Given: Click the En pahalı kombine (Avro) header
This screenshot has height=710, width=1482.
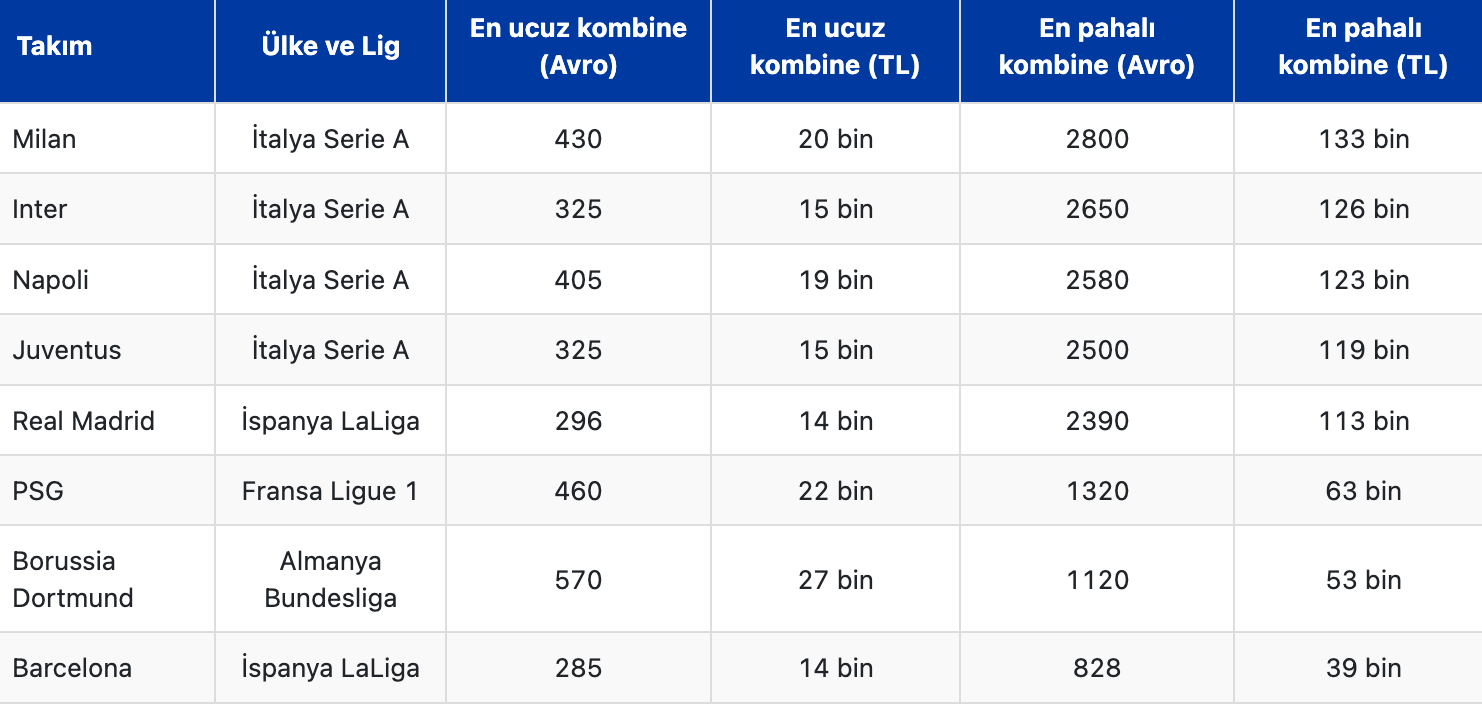Looking at the screenshot, I should pos(1097,46).
